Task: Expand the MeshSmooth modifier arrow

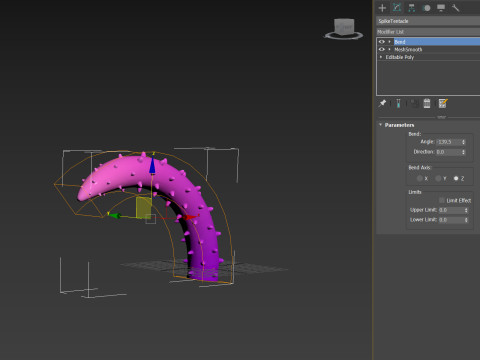Action: point(389,49)
